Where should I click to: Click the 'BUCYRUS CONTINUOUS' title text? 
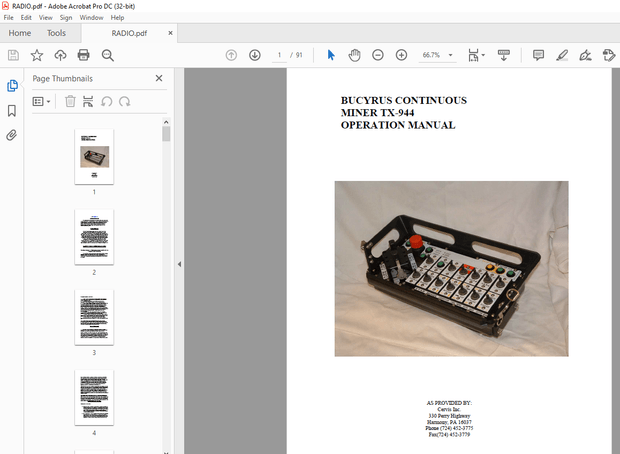click(404, 100)
